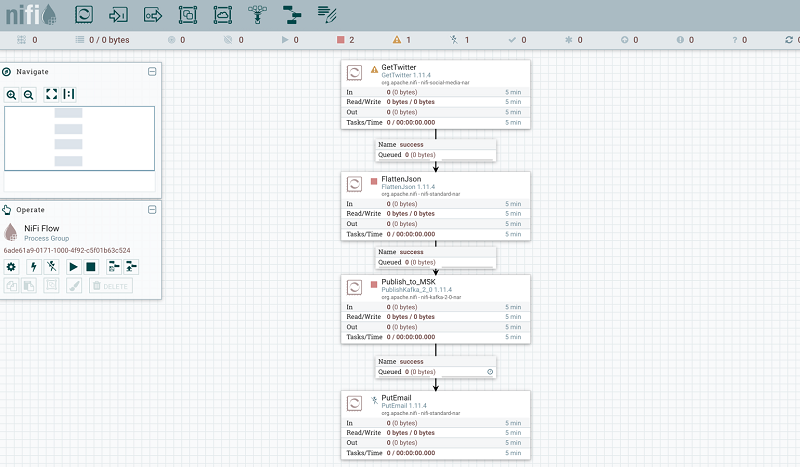The height and width of the screenshot is (467, 800).
Task: Collapse the Navigate panel
Action: point(152,72)
